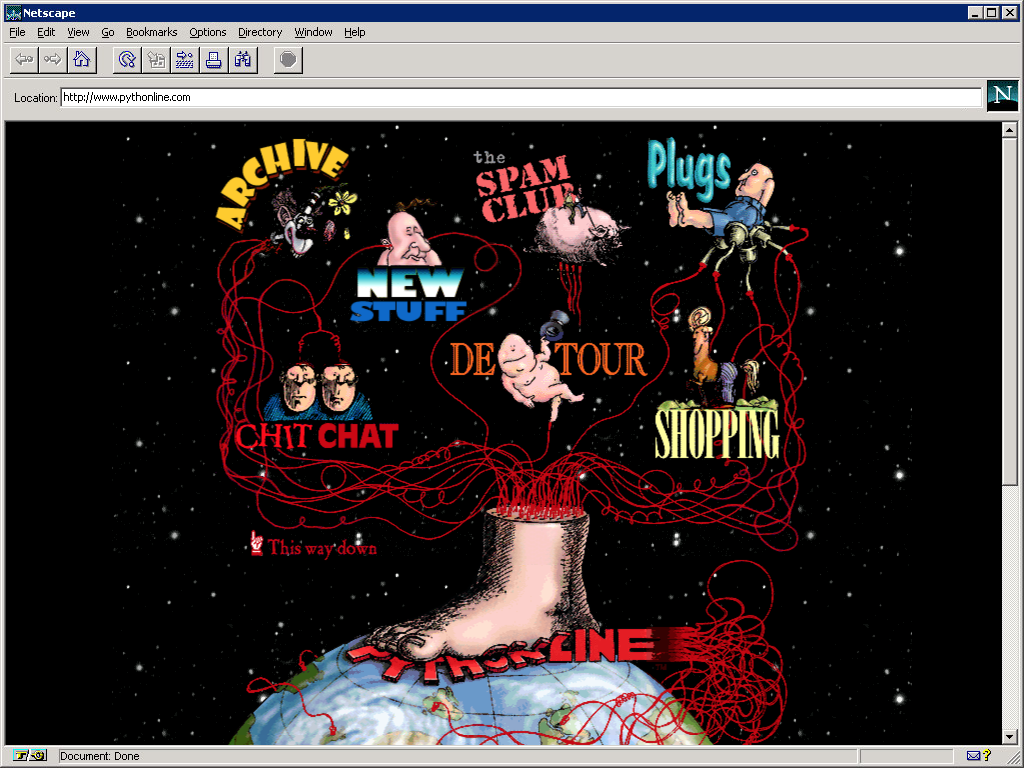Click inside the Location URL field
Viewport: 1024px width, 768px height.
click(400, 97)
